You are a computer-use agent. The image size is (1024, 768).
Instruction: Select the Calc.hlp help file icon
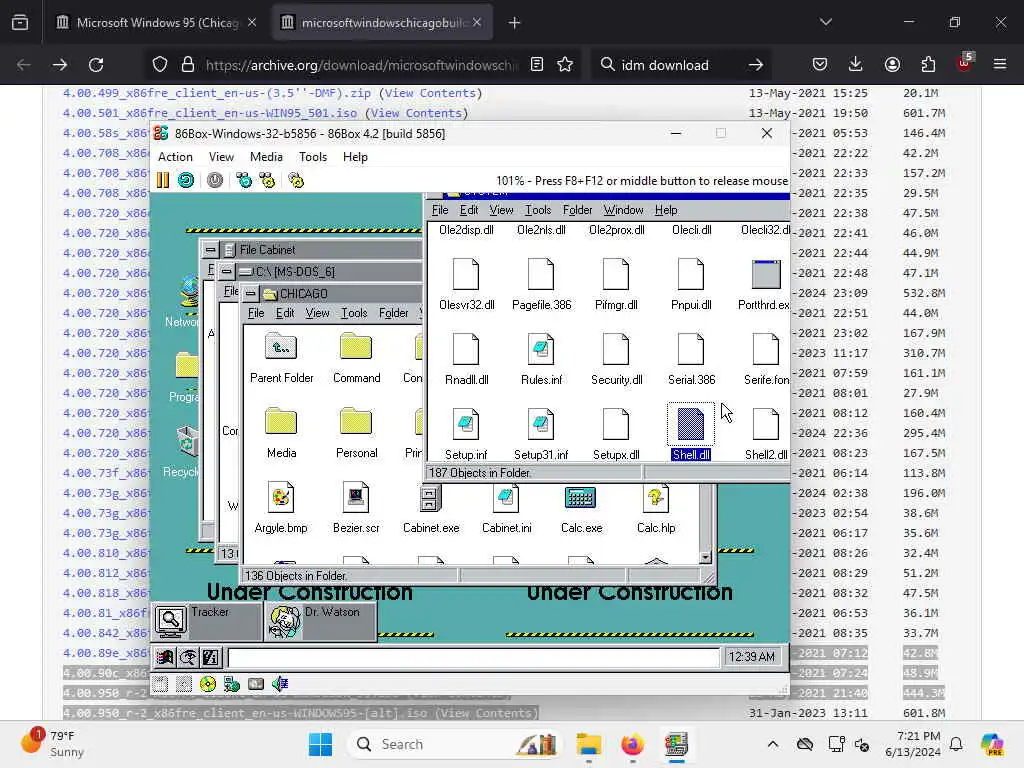coord(656,498)
